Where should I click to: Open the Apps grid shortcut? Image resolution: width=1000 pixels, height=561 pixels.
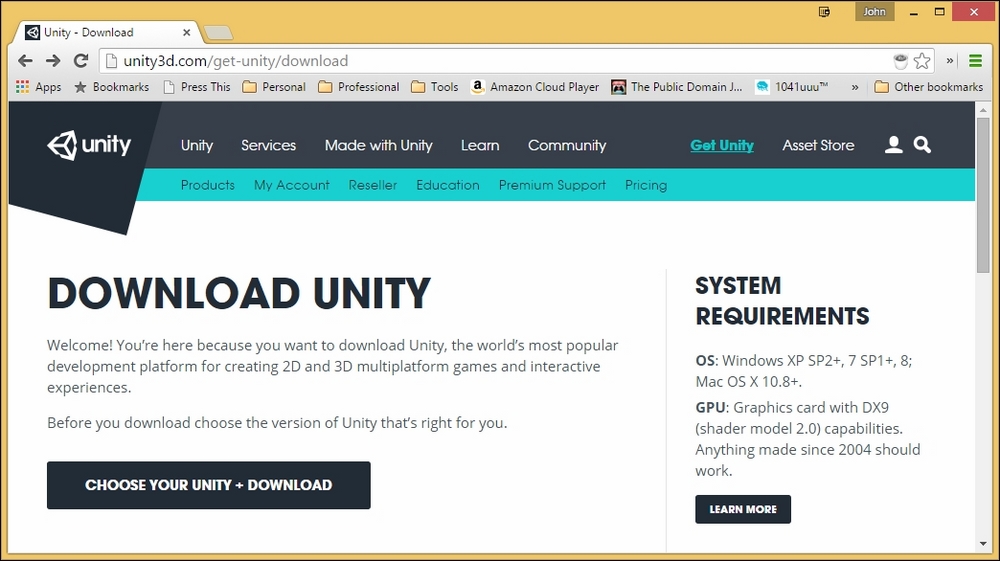click(x=39, y=87)
